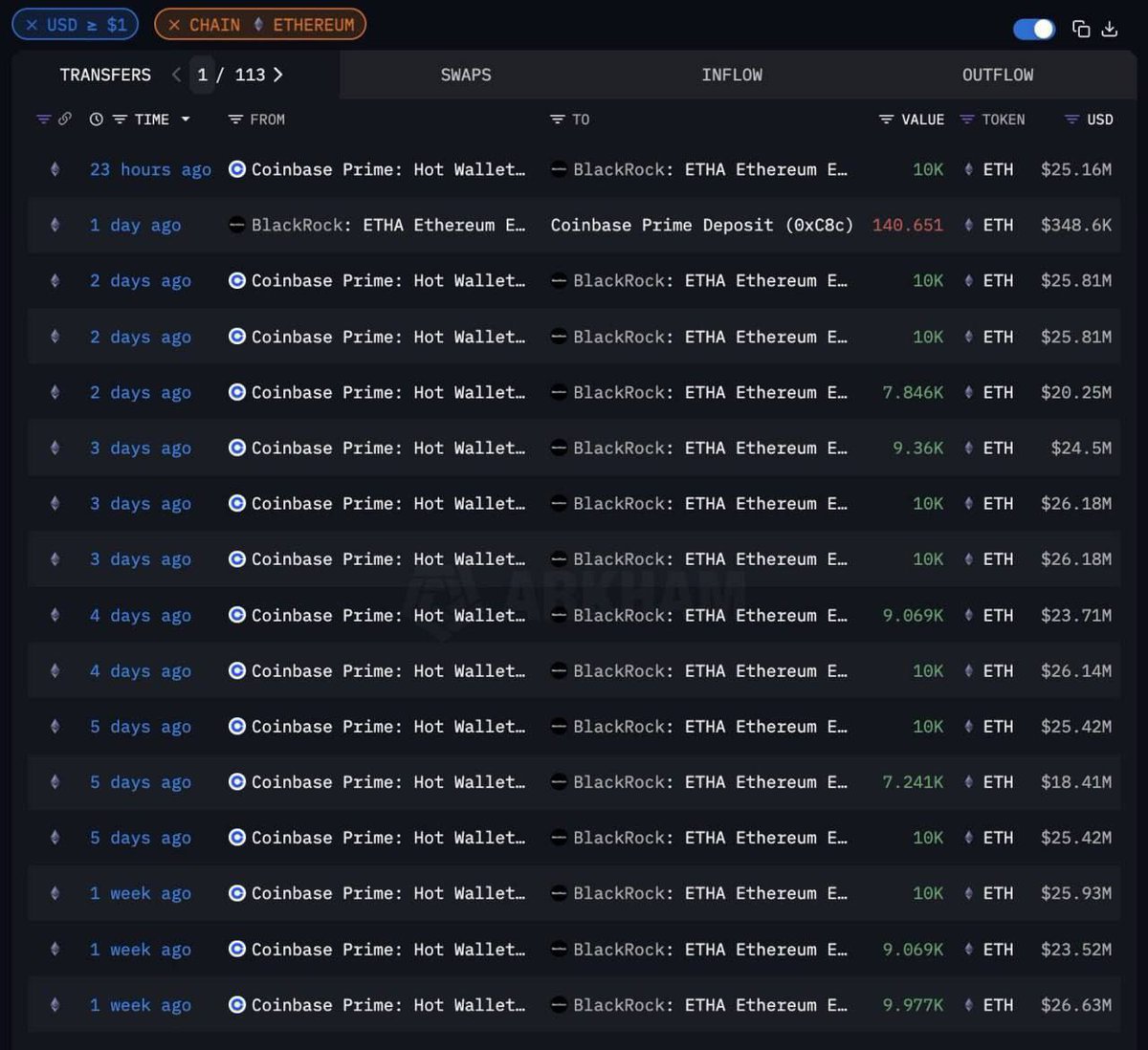The height and width of the screenshot is (1050, 1148).
Task: Click the download icon at top right
Action: (x=1110, y=29)
